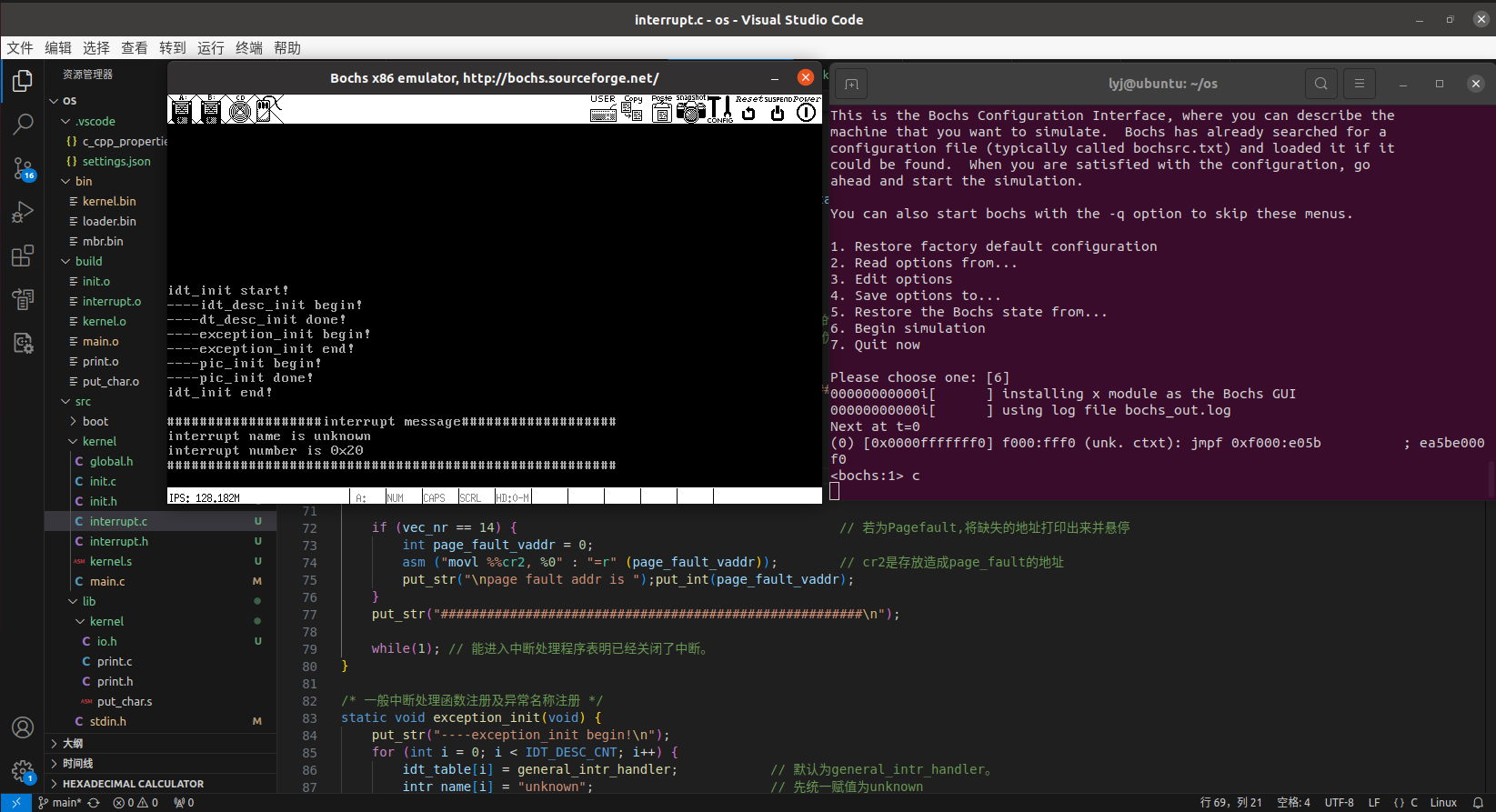Open the 终端 menu
Image resolution: width=1496 pixels, height=812 pixels.
pos(249,48)
